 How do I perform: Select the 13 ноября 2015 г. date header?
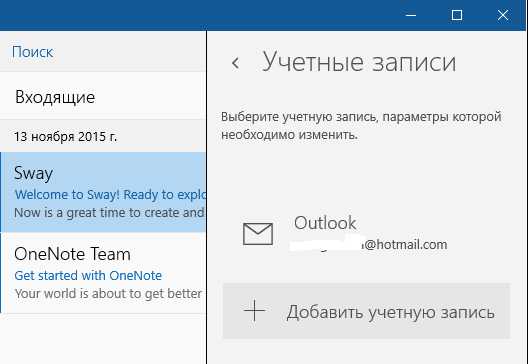[x=65, y=137]
